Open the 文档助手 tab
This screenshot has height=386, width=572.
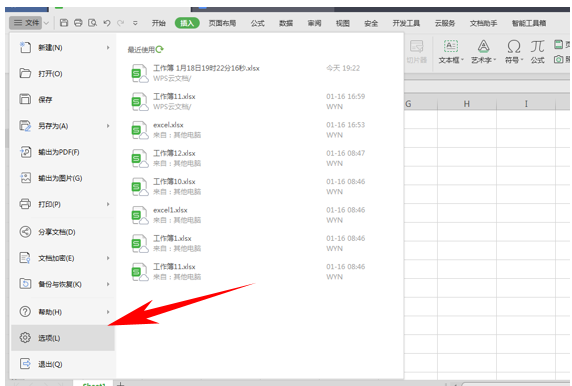[483, 23]
